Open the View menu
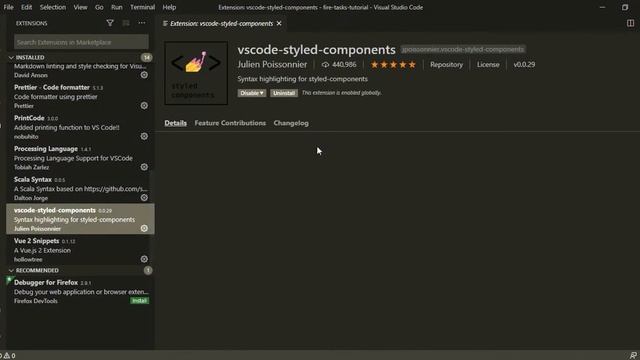The image size is (640, 360). [80, 7]
